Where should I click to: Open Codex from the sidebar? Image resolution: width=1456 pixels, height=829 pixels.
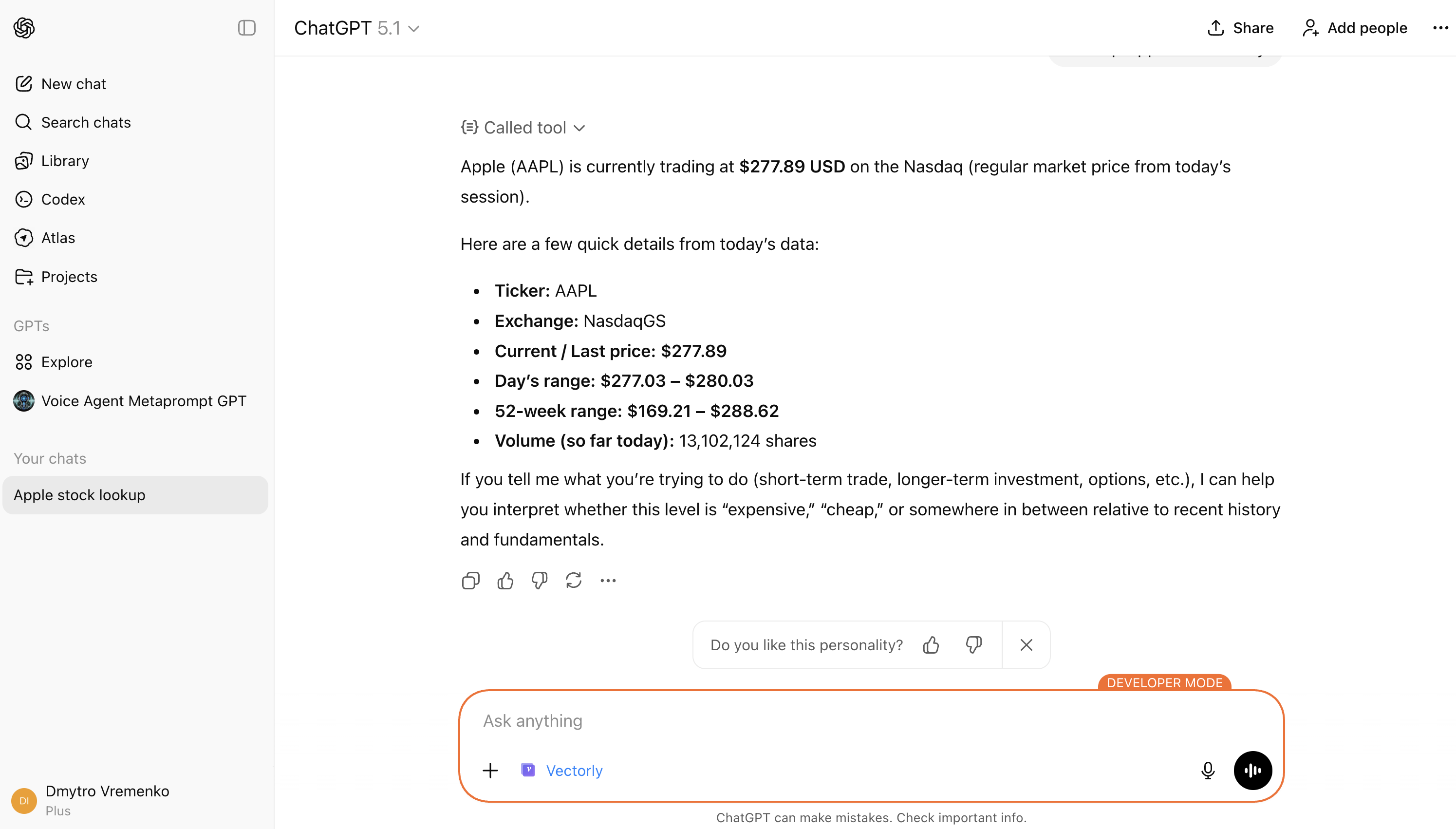(x=63, y=199)
